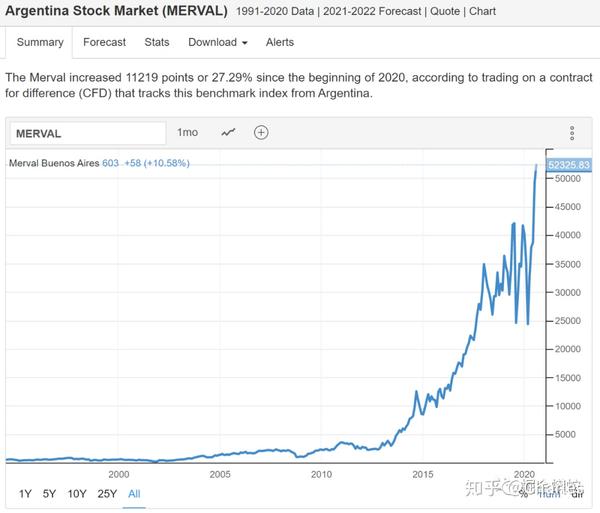Expand the Download dropdown
The image size is (600, 513).
[x=218, y=42]
